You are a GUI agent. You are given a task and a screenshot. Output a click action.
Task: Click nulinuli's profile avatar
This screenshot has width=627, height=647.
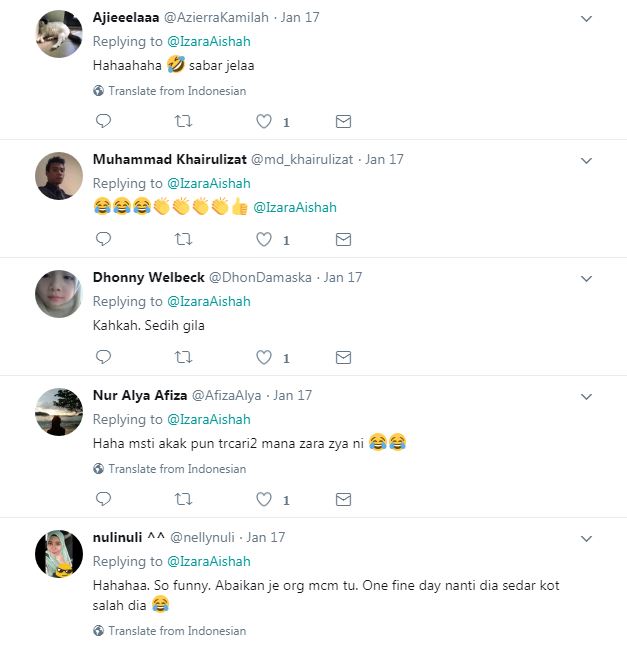point(59,553)
